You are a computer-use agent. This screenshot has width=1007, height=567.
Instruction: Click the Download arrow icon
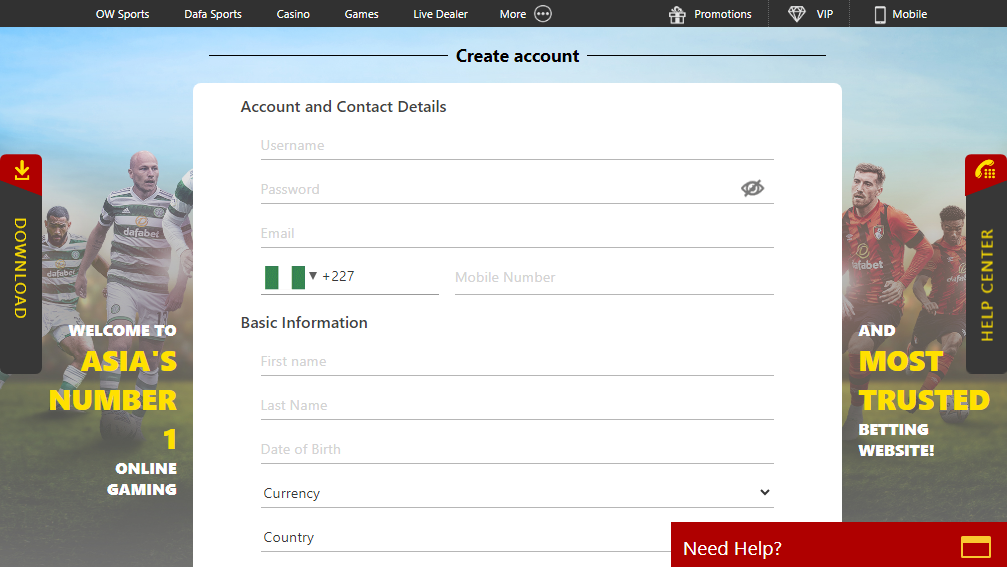tap(22, 170)
